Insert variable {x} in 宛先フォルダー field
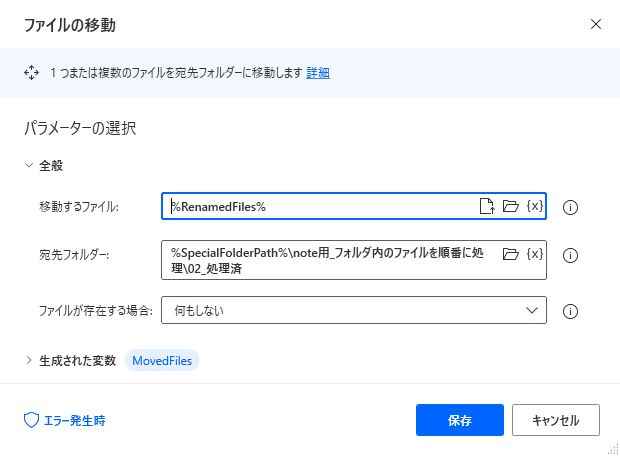 point(535,254)
